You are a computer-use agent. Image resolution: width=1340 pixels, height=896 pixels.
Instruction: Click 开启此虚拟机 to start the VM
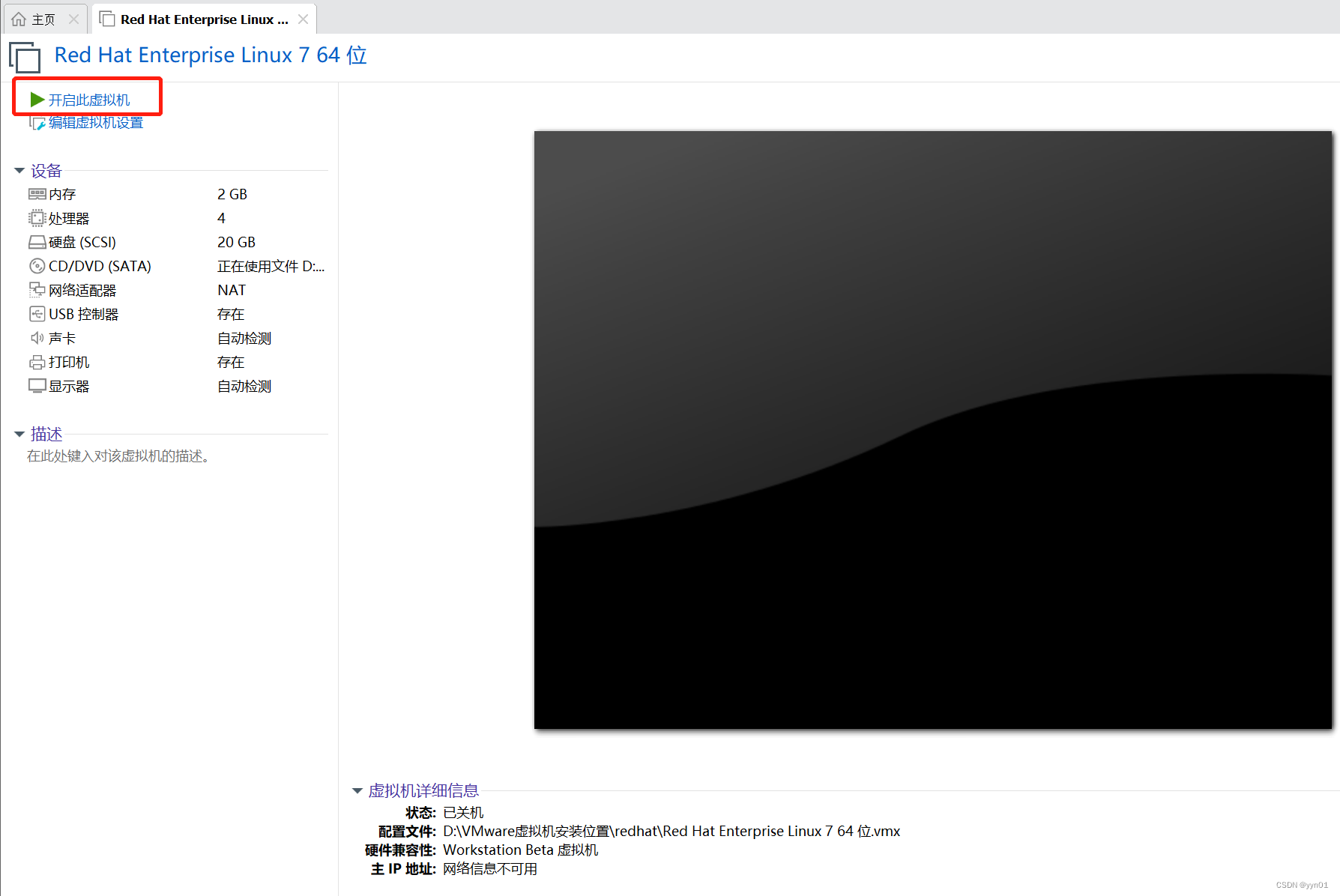tap(88, 98)
